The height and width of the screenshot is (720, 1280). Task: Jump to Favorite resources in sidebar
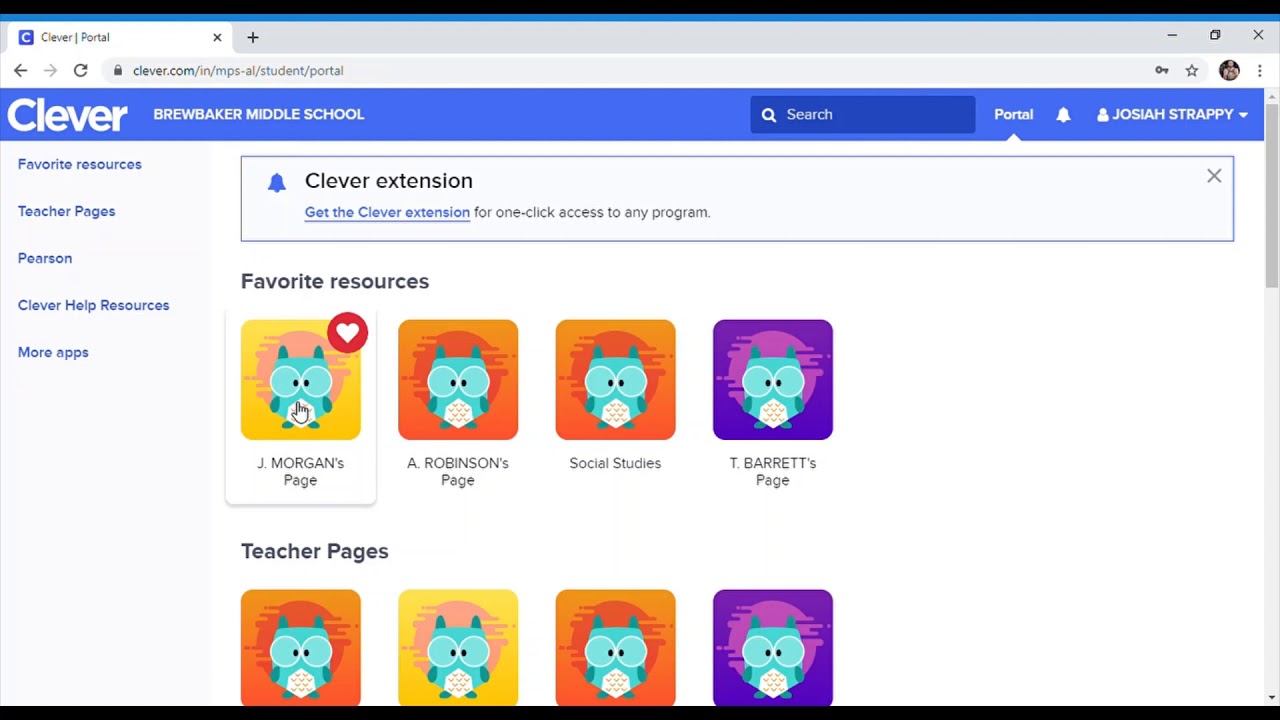80,164
